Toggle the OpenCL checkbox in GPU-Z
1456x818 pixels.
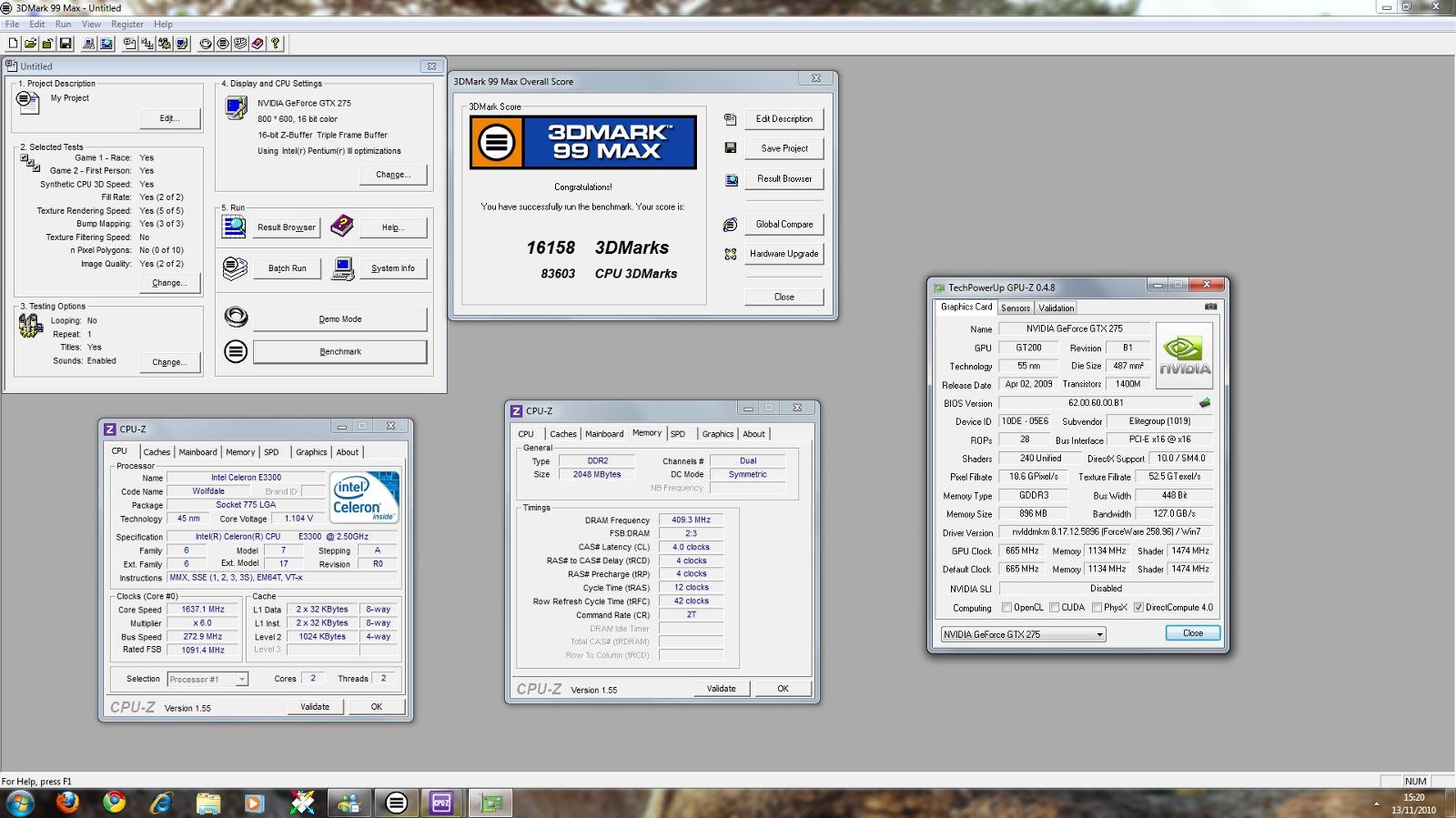click(1006, 608)
